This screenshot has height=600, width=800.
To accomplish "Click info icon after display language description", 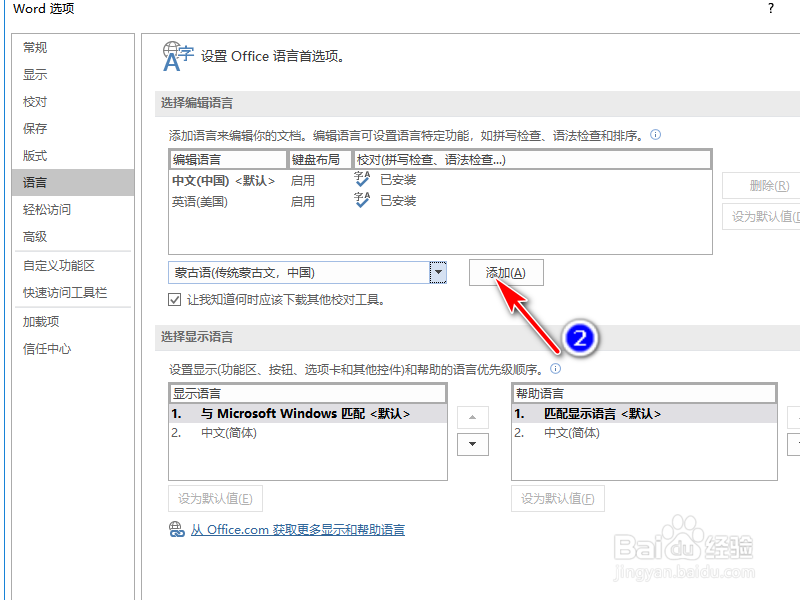I will tap(556, 368).
